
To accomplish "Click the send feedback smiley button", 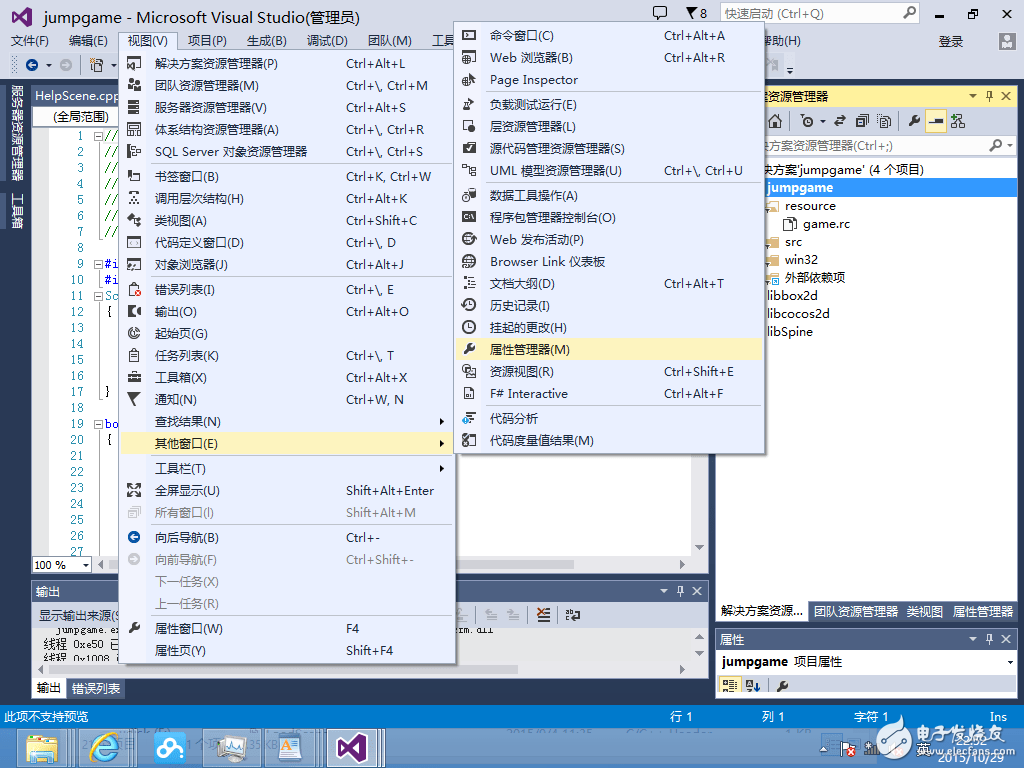I will tap(661, 11).
